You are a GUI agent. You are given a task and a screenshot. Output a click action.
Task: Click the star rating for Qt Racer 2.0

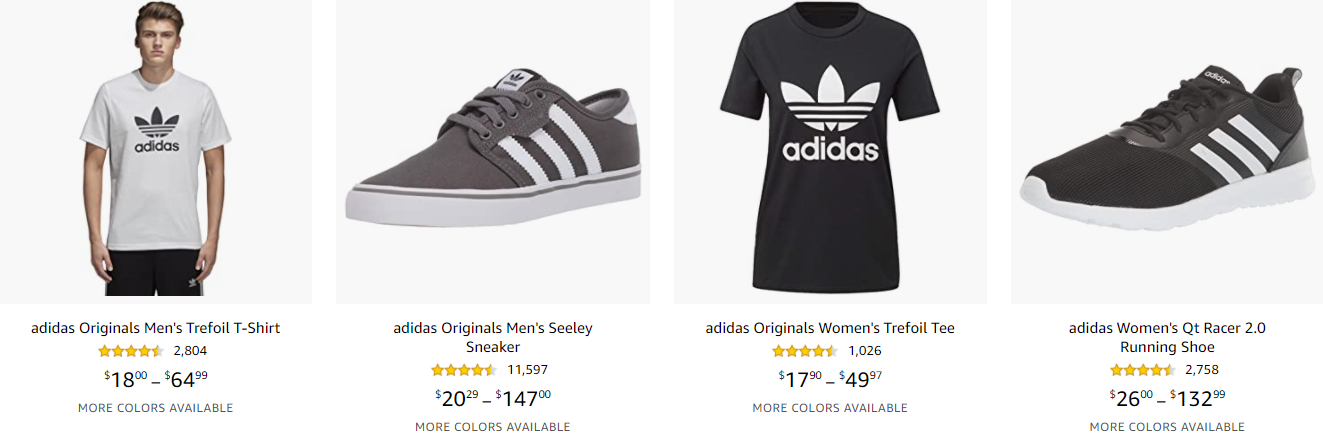(x=1142, y=370)
